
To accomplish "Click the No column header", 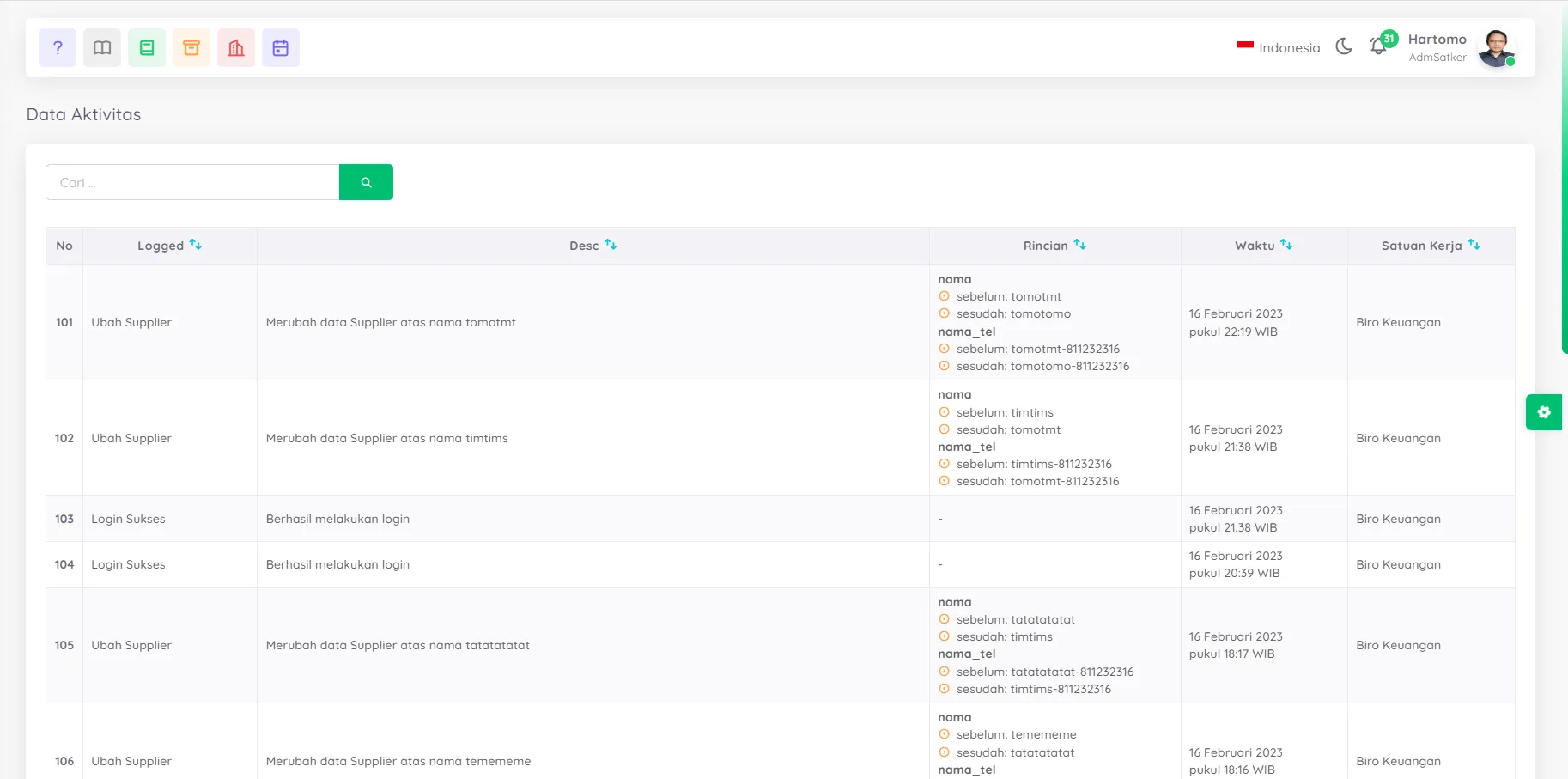I will pyautogui.click(x=64, y=246).
